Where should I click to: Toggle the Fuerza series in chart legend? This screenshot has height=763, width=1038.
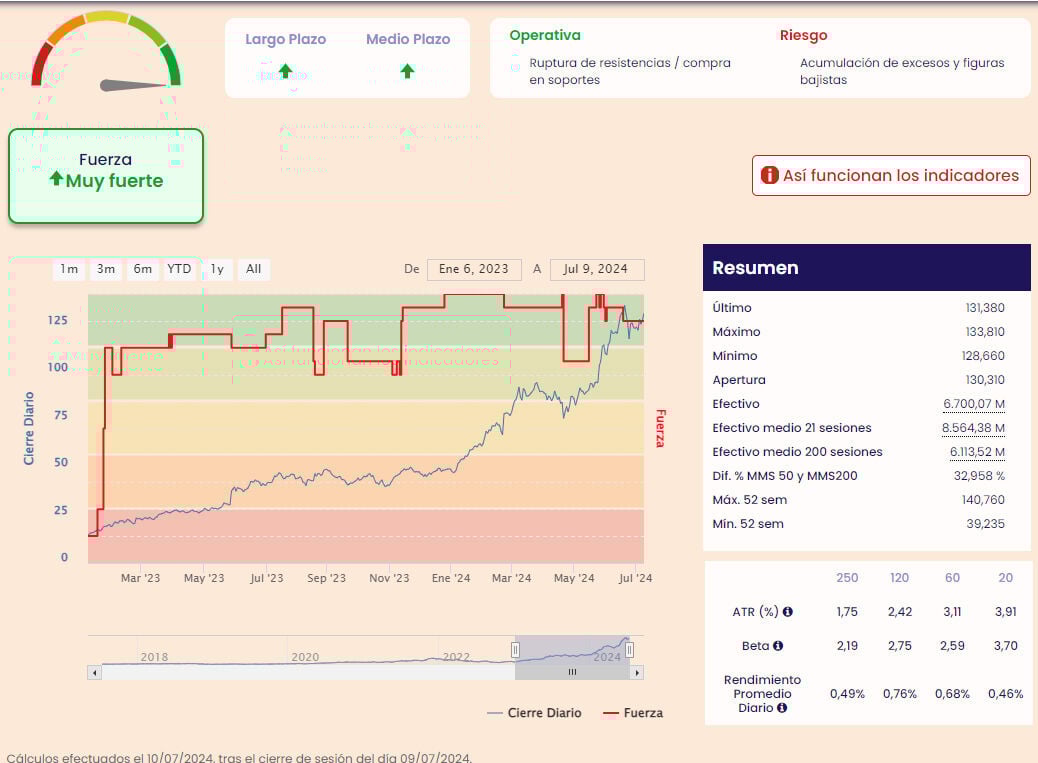coord(633,713)
